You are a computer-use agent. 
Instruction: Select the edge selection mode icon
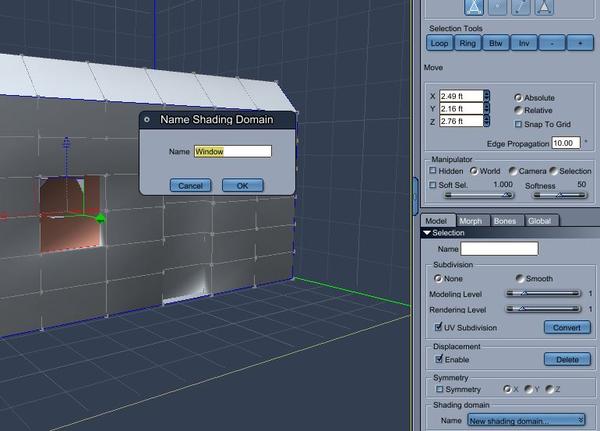[x=521, y=7]
